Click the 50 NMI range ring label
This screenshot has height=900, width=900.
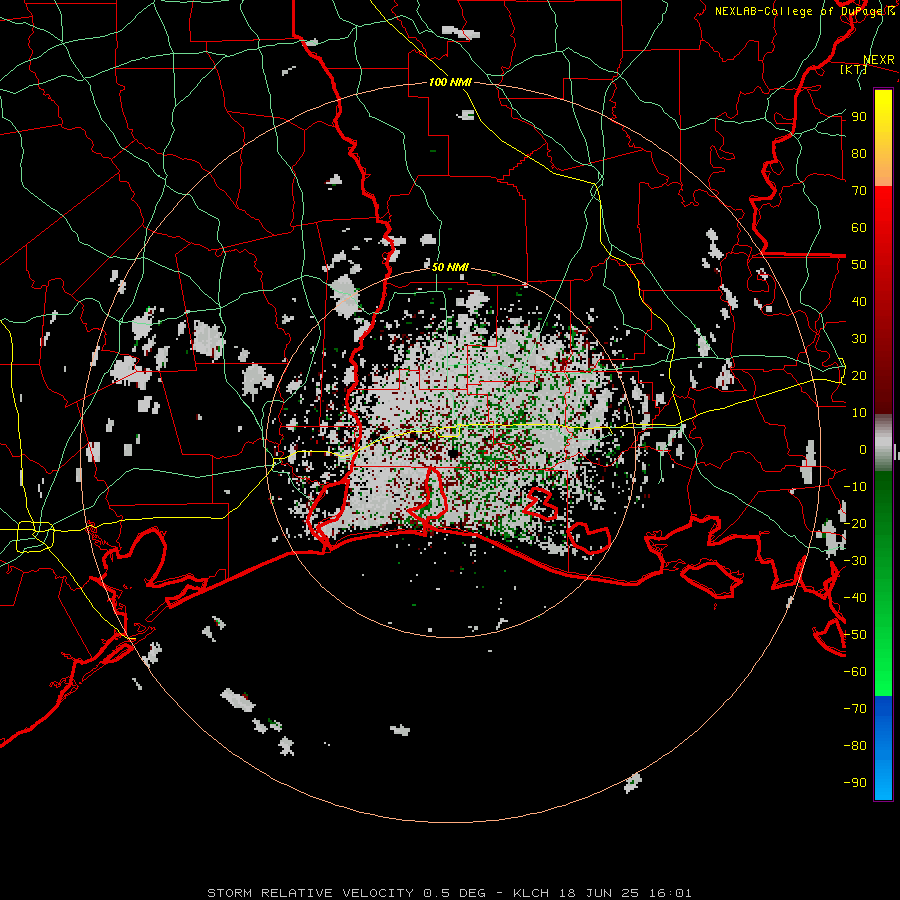(x=450, y=267)
